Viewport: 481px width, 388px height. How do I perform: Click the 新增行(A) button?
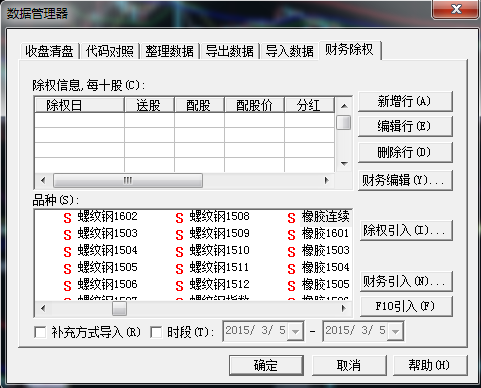click(405, 101)
